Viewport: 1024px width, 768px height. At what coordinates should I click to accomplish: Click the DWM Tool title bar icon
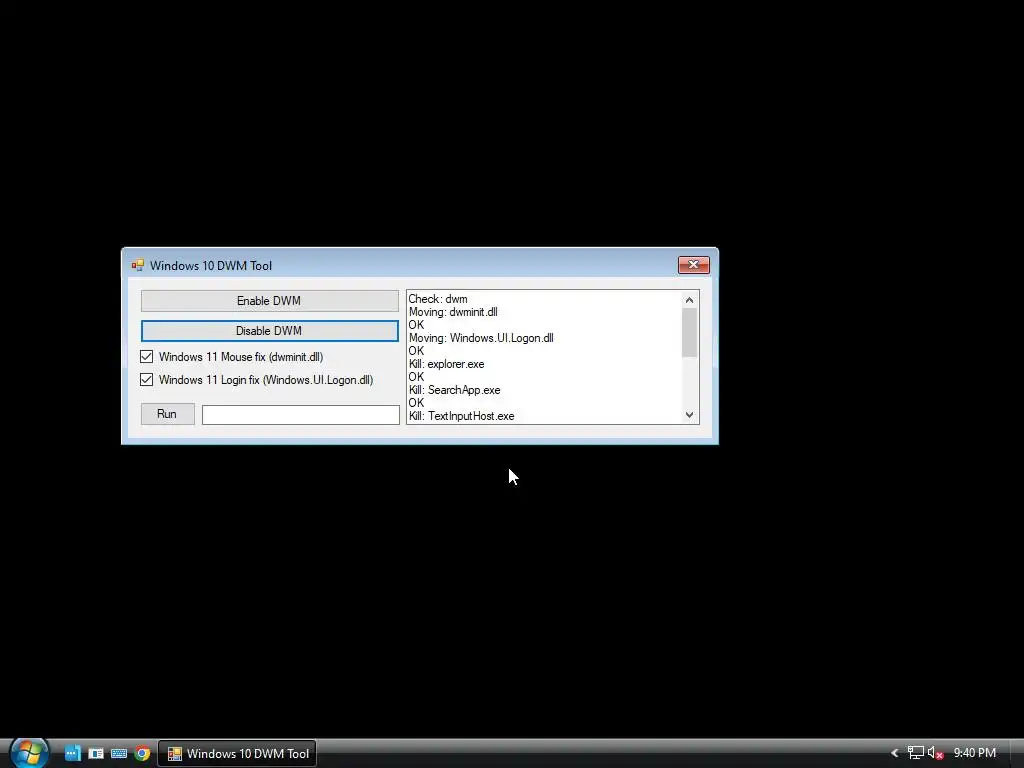coord(137,265)
